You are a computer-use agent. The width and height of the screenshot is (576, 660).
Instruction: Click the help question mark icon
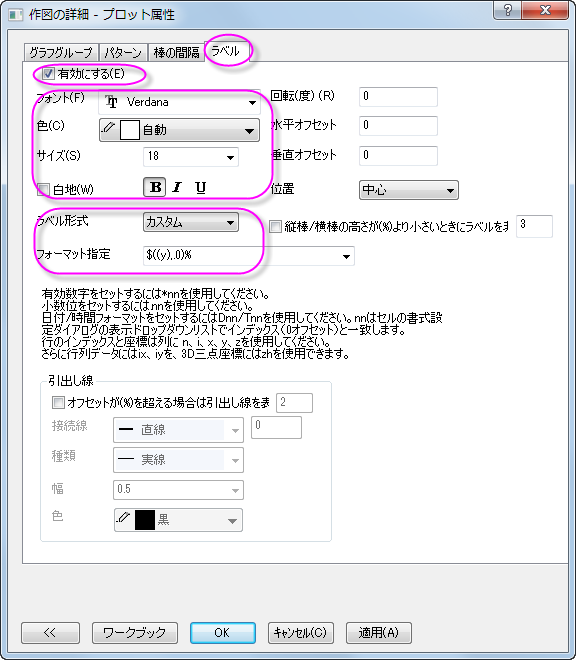tap(508, 10)
